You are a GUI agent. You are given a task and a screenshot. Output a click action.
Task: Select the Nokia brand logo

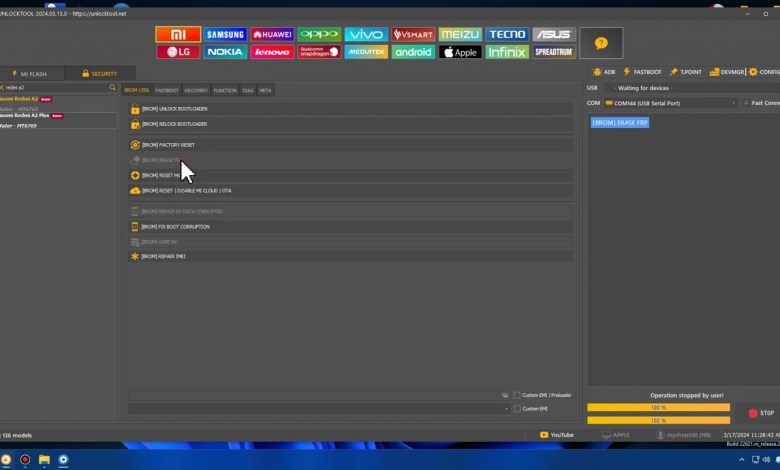click(225, 52)
